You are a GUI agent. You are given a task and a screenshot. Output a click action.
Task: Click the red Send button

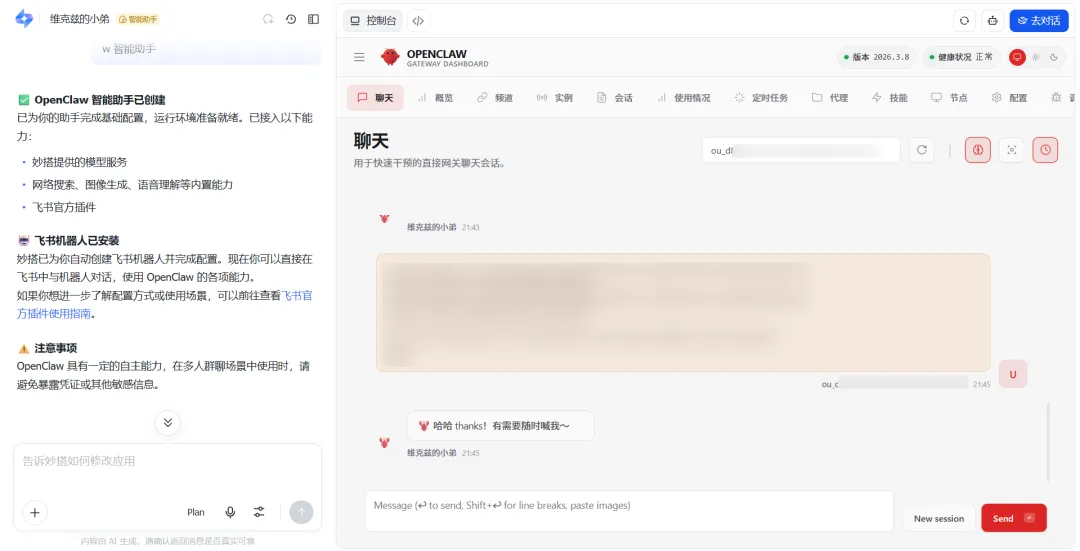pyautogui.click(x=1014, y=518)
